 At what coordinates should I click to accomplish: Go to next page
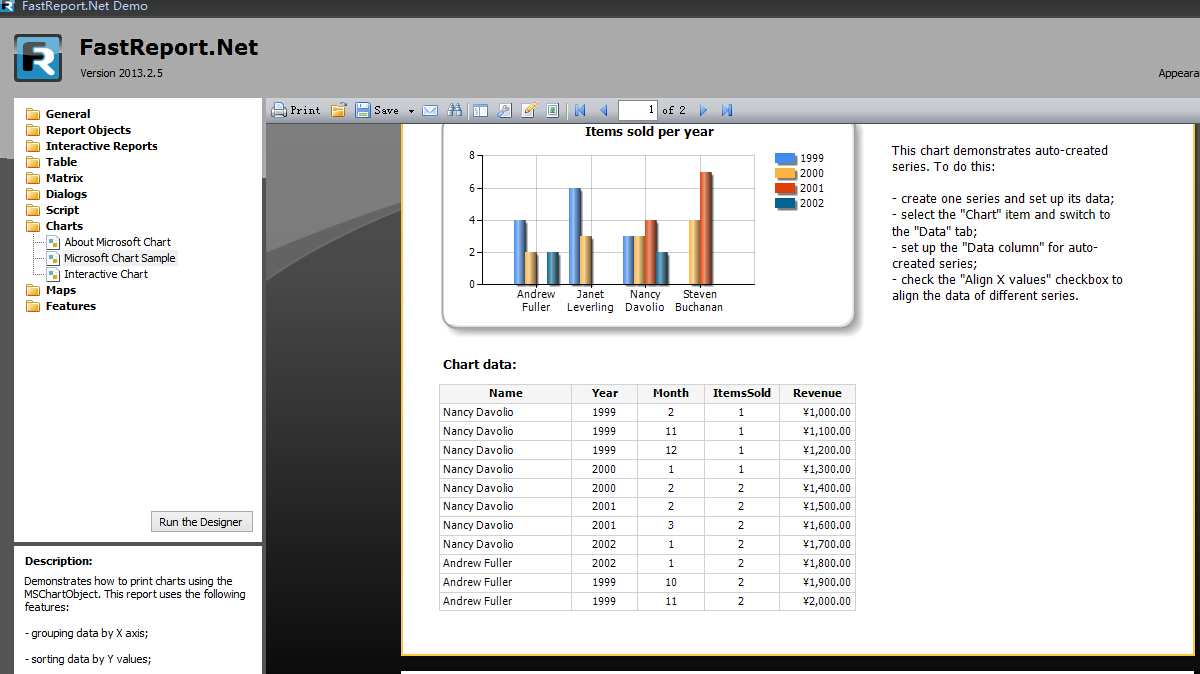click(x=703, y=110)
